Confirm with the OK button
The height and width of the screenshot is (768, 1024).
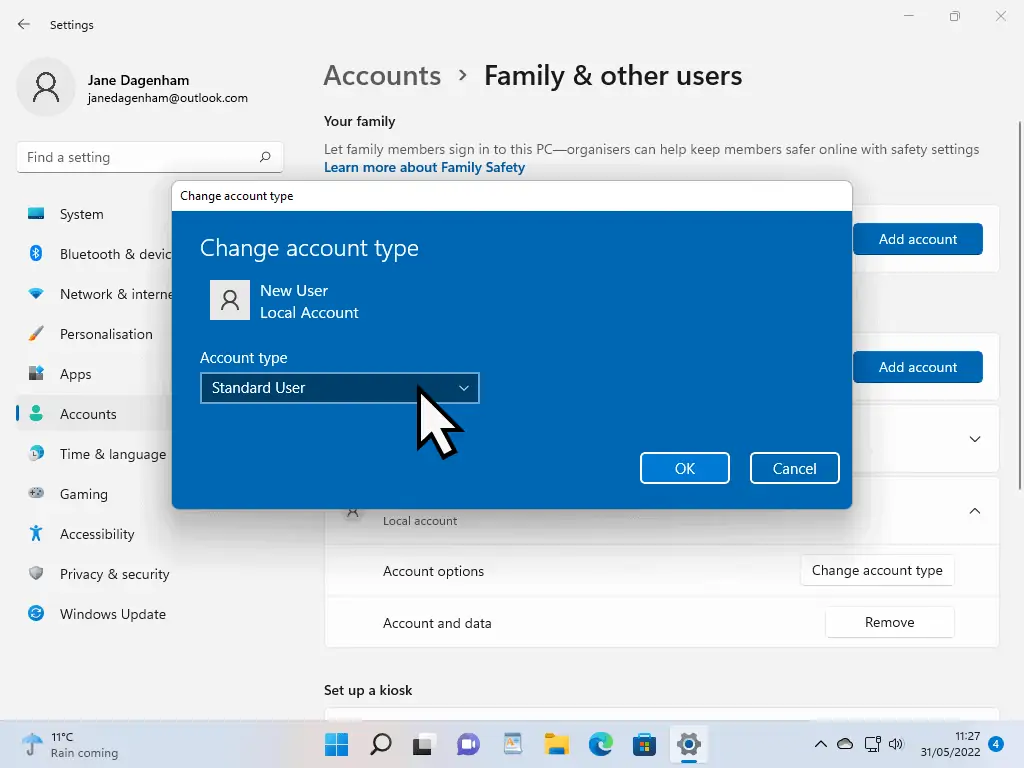(684, 468)
